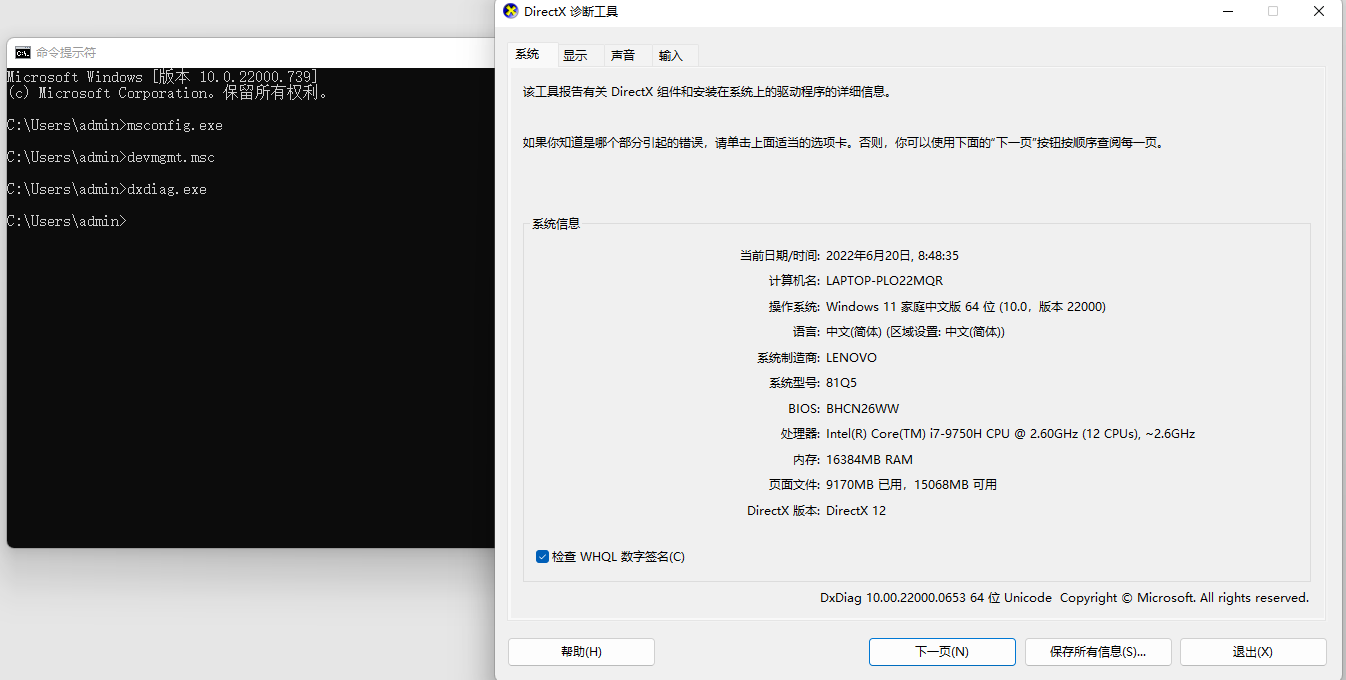Screen dimensions: 1346x680
Task: Toggle the 检查 WHQL 数字签名 checkbox
Action: coord(542,556)
